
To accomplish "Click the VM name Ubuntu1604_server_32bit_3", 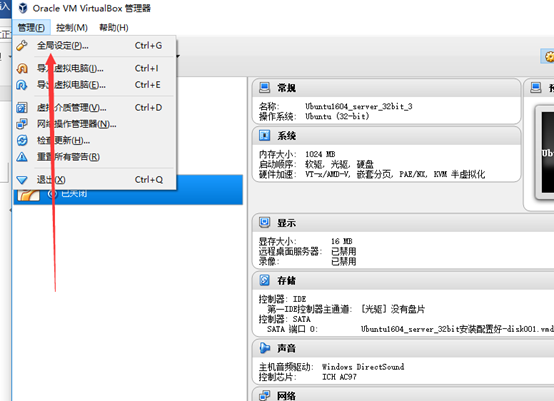I will pyautogui.click(x=359, y=106).
